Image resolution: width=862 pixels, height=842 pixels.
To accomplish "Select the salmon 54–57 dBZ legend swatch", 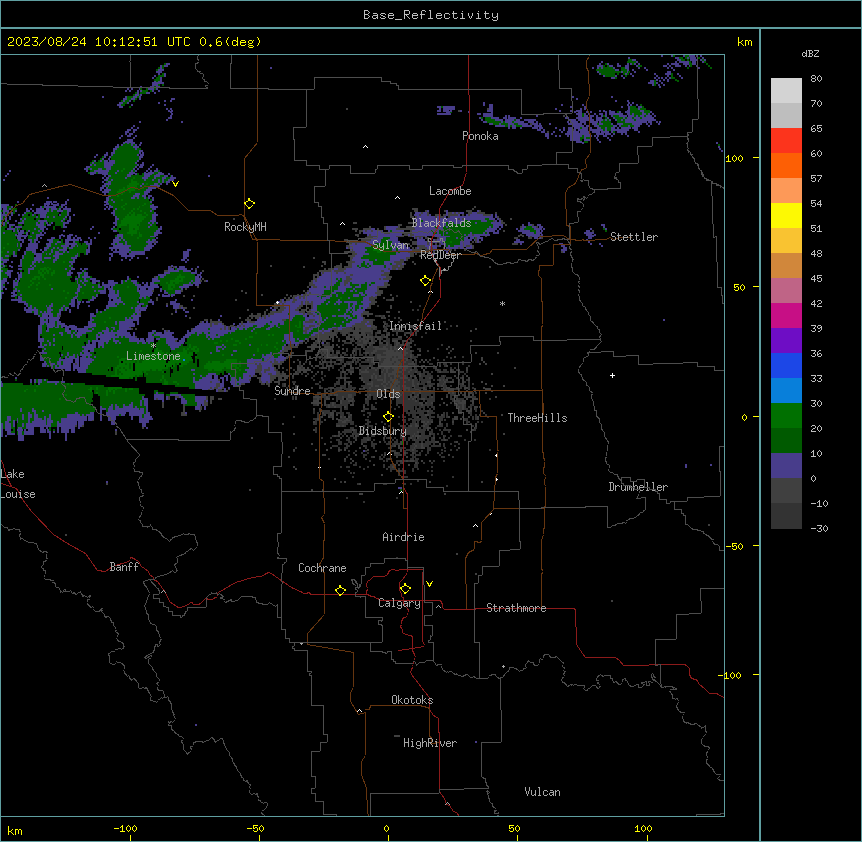I will pyautogui.click(x=786, y=190).
